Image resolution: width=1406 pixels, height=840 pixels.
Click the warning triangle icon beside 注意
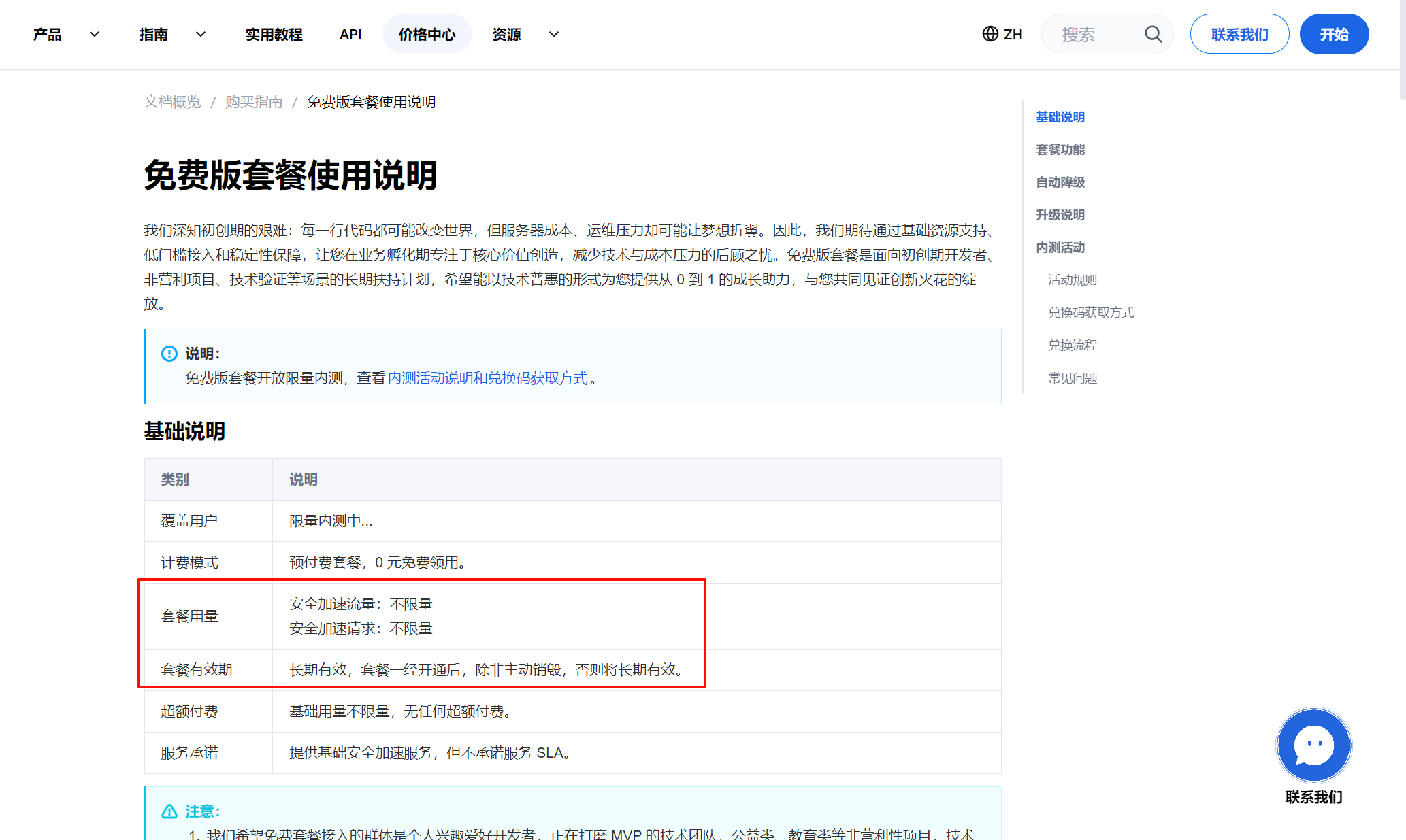pyautogui.click(x=169, y=811)
